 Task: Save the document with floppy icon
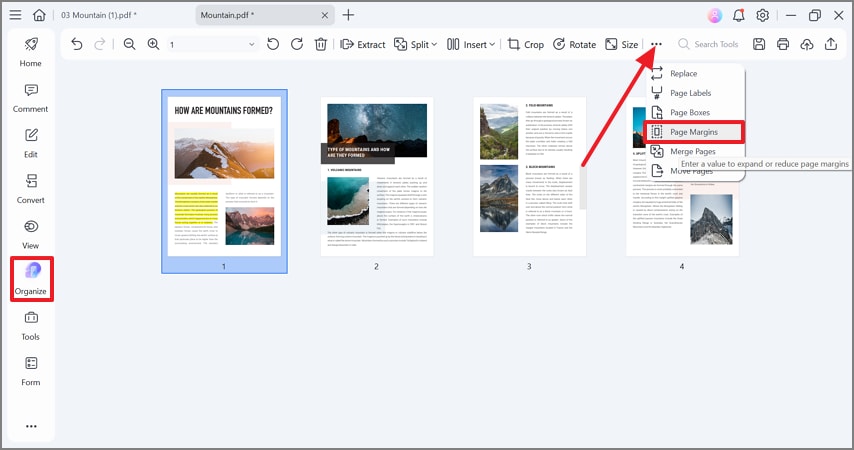click(x=759, y=44)
